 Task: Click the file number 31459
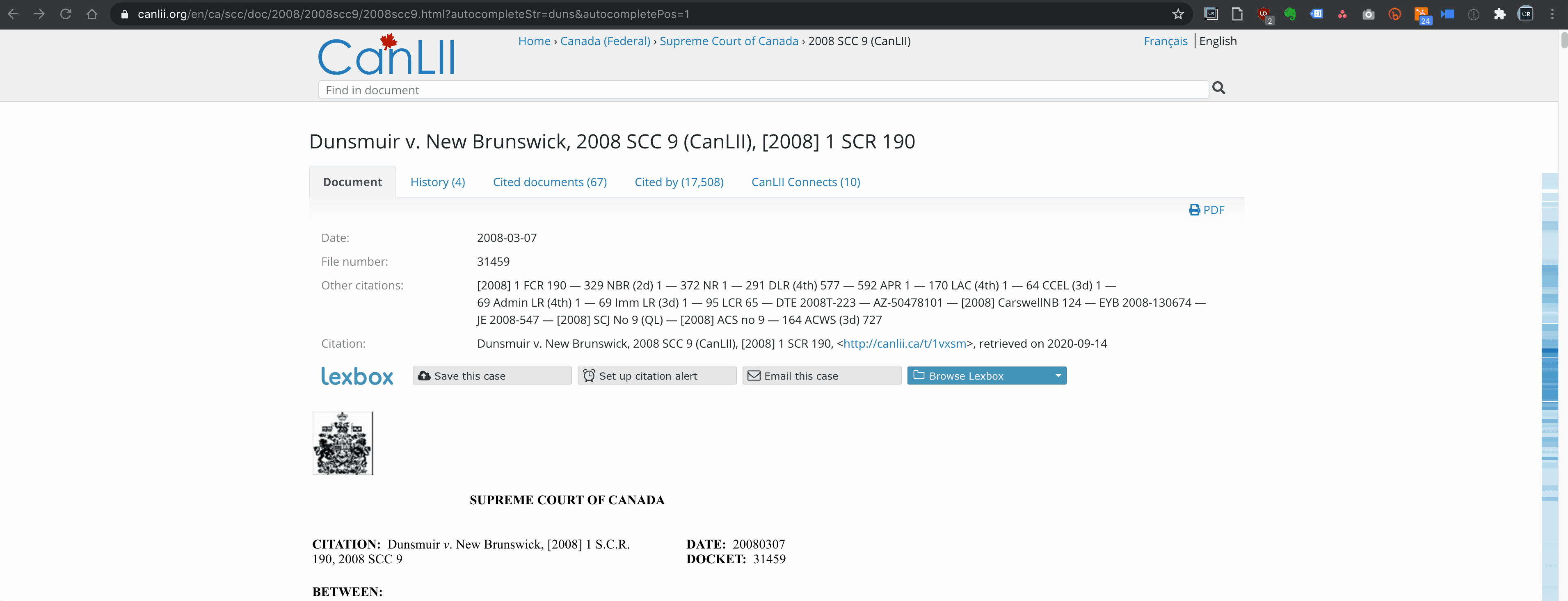point(493,262)
